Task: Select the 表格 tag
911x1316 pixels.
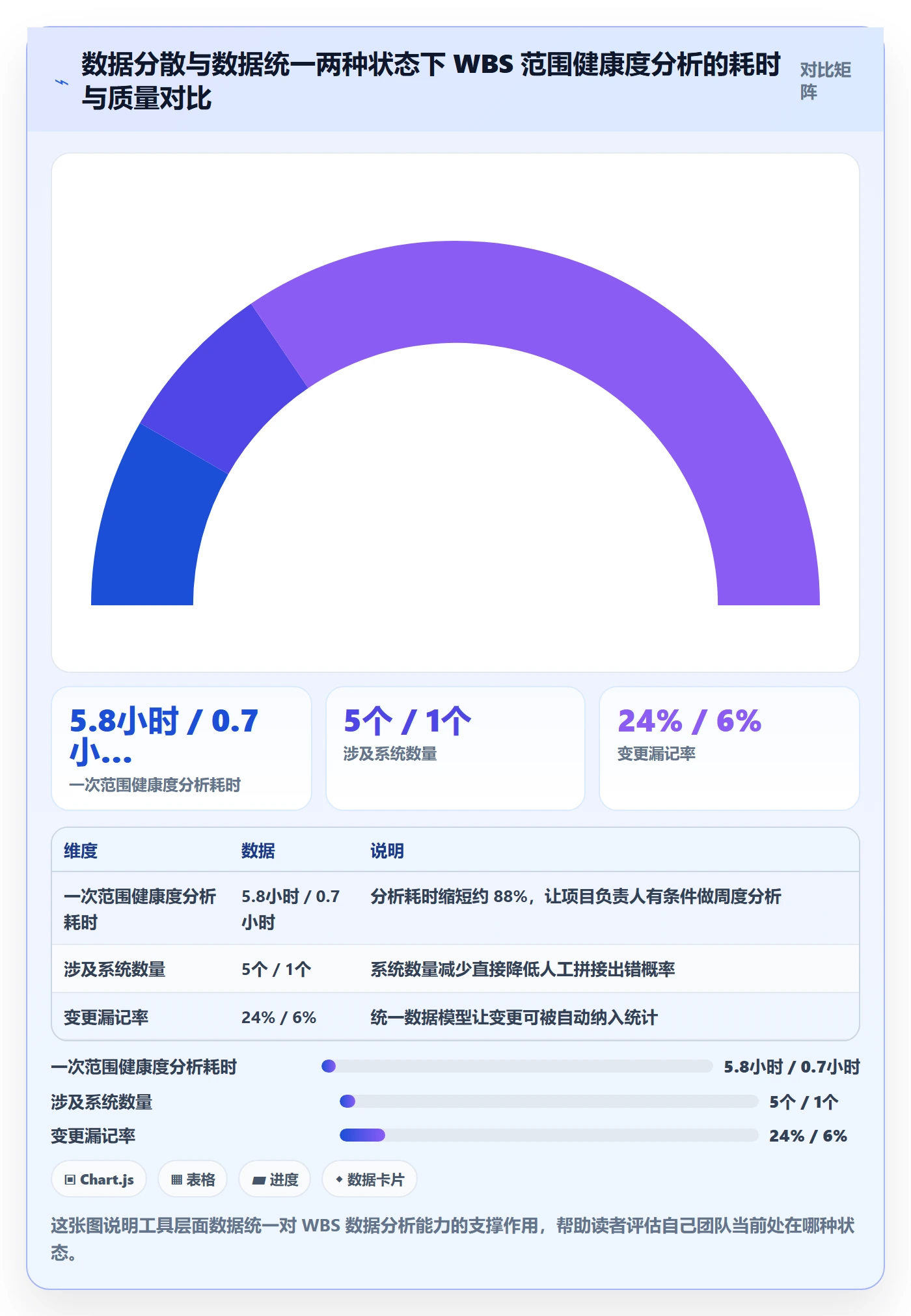Action: [x=193, y=1179]
